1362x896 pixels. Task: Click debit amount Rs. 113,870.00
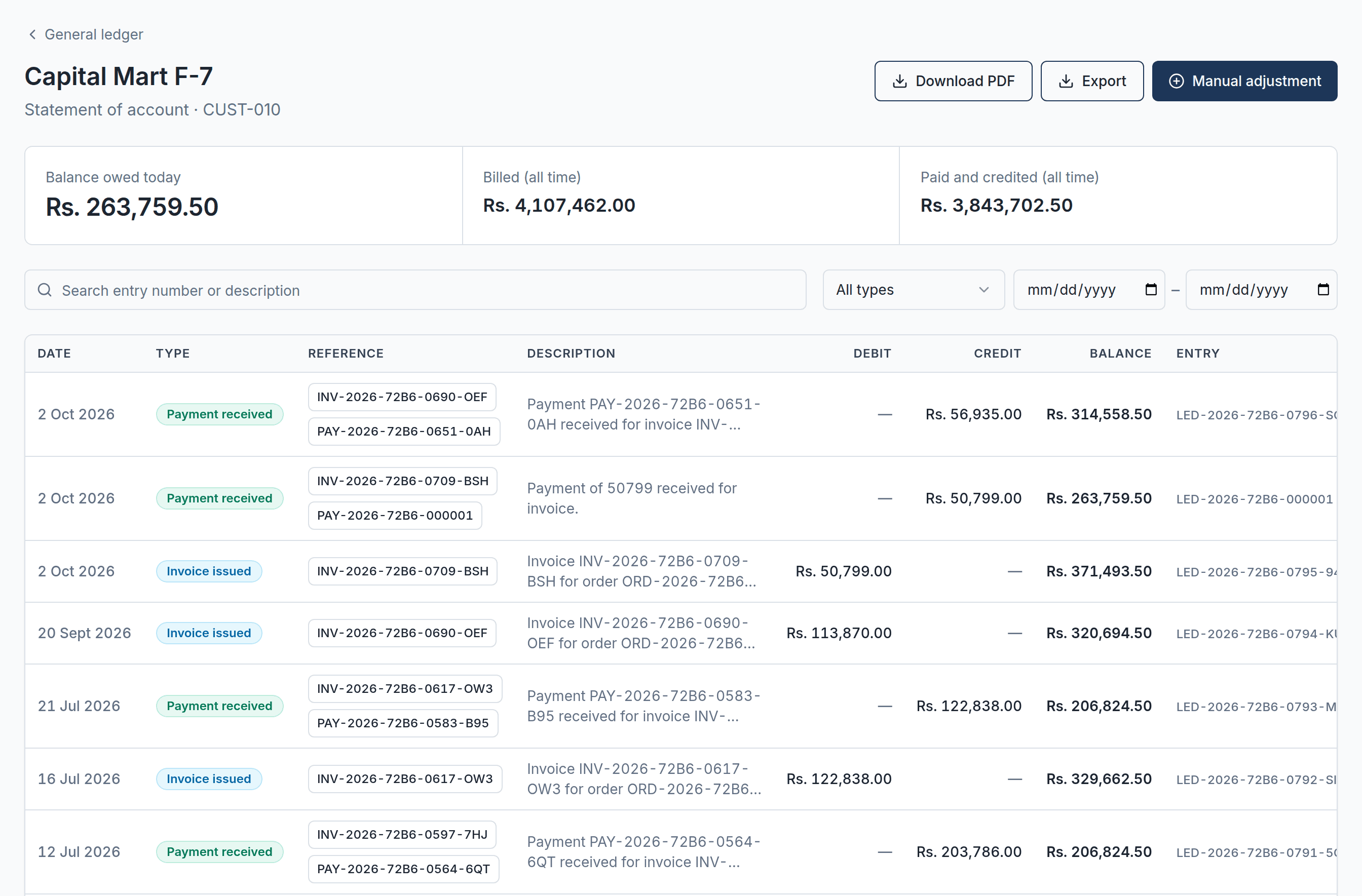839,633
